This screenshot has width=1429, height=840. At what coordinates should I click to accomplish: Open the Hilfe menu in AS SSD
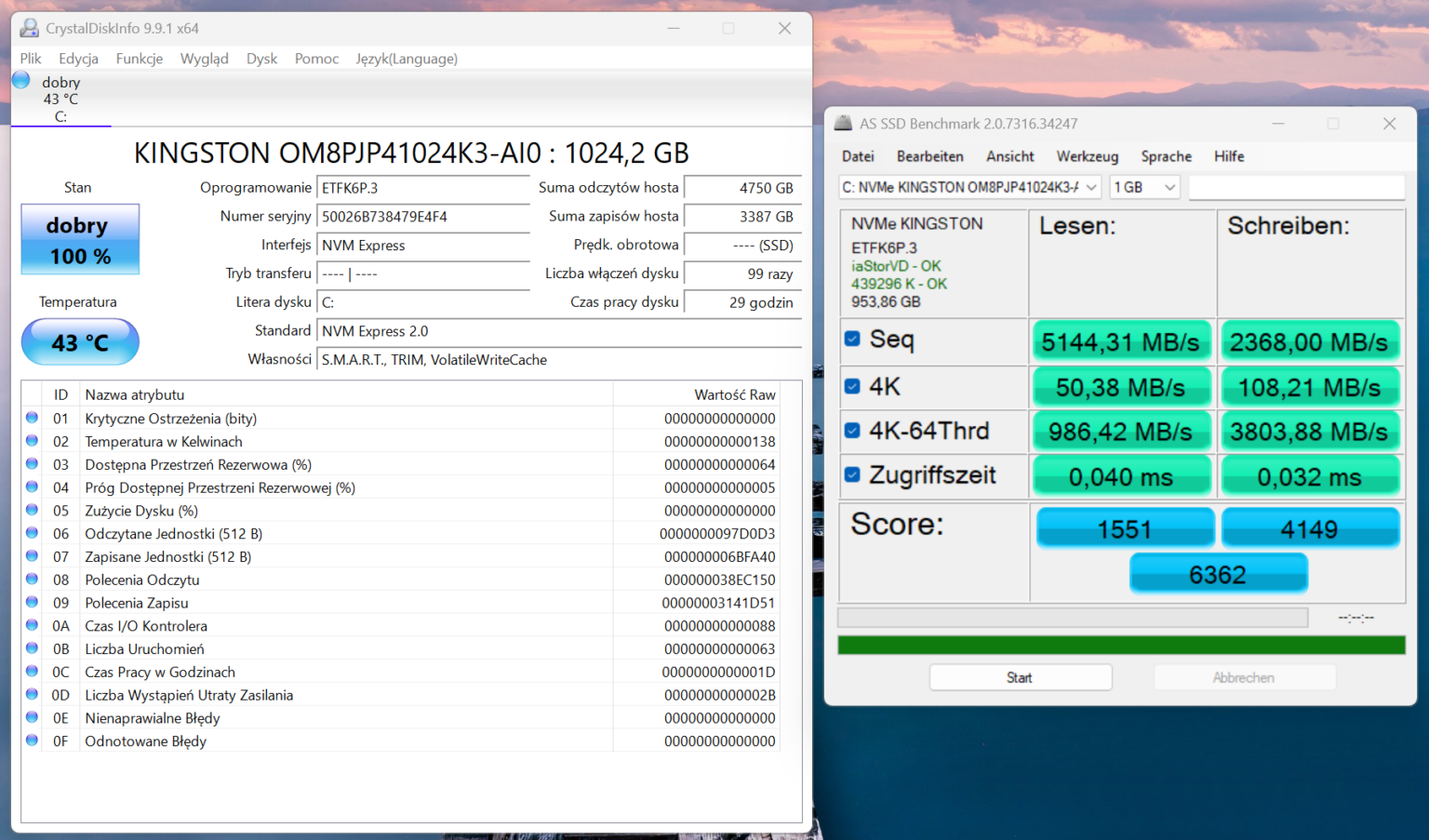[x=1228, y=156]
